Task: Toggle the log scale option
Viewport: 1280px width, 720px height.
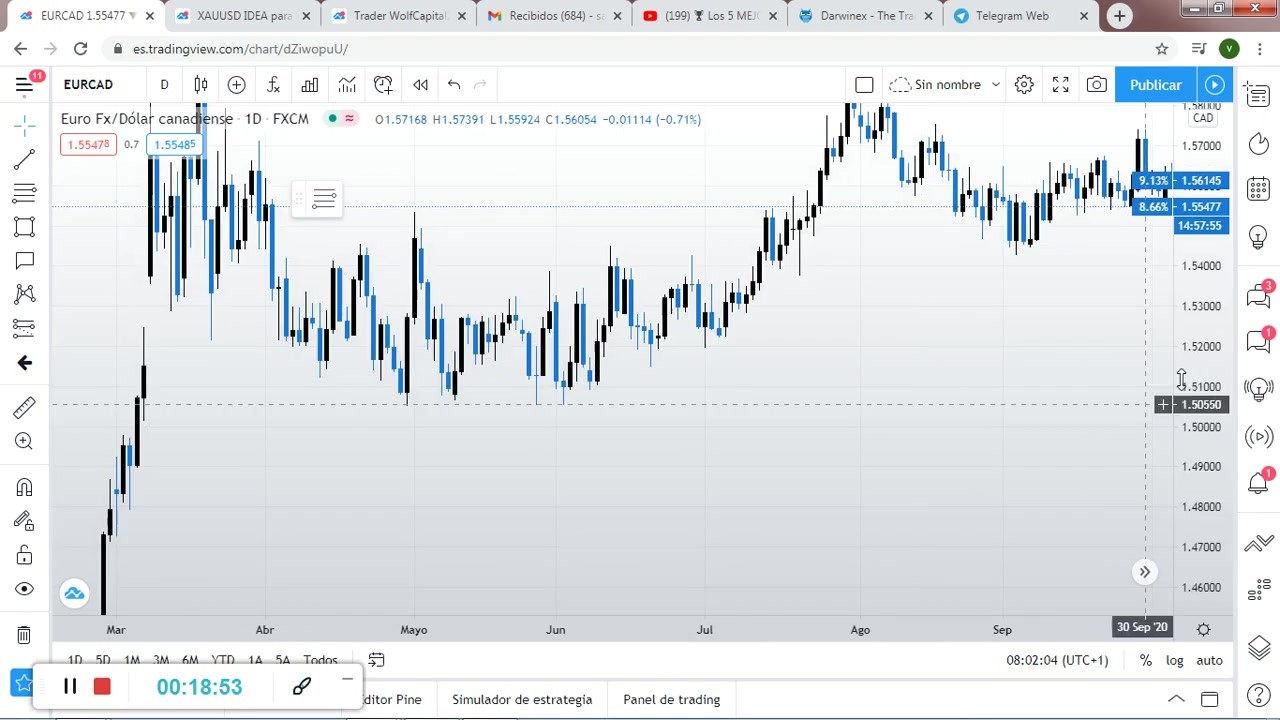Action: tap(1175, 660)
